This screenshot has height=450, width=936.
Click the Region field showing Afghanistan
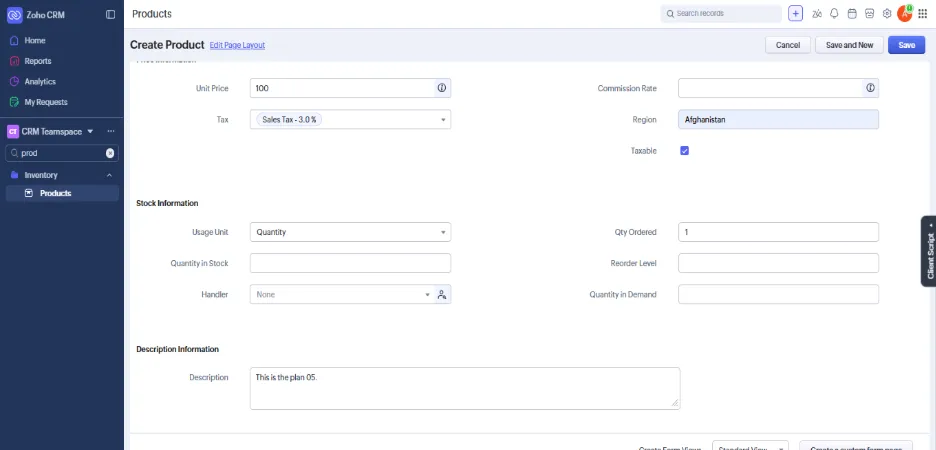(778, 119)
